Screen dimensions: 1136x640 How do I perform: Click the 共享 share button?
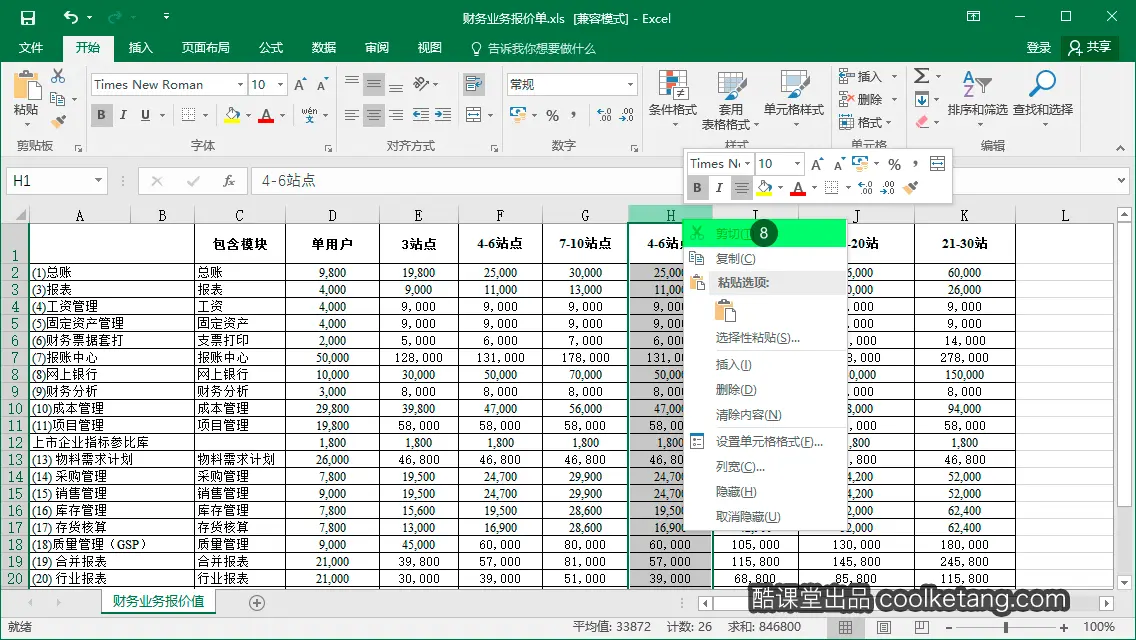(x=1090, y=48)
